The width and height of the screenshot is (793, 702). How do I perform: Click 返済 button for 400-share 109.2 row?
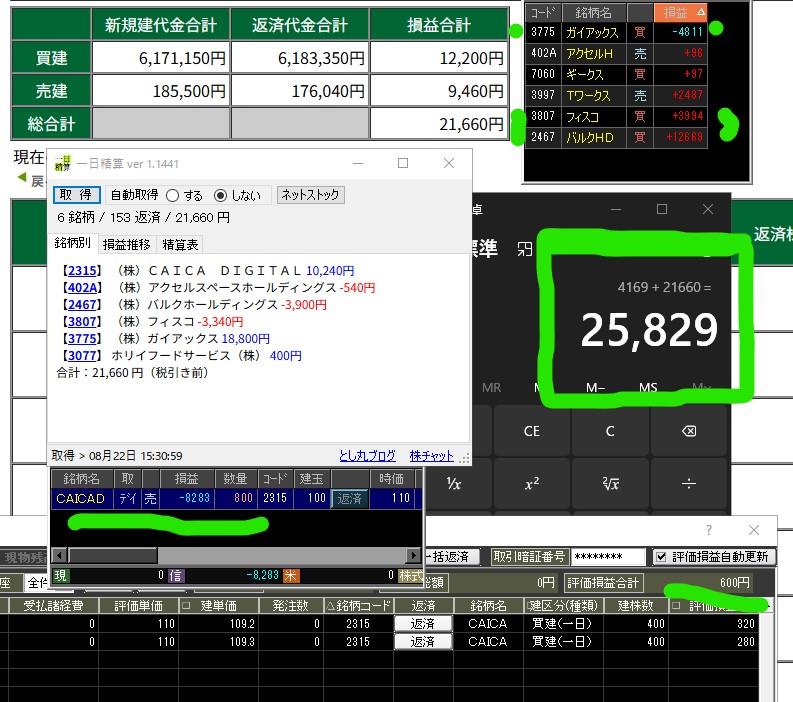click(423, 624)
